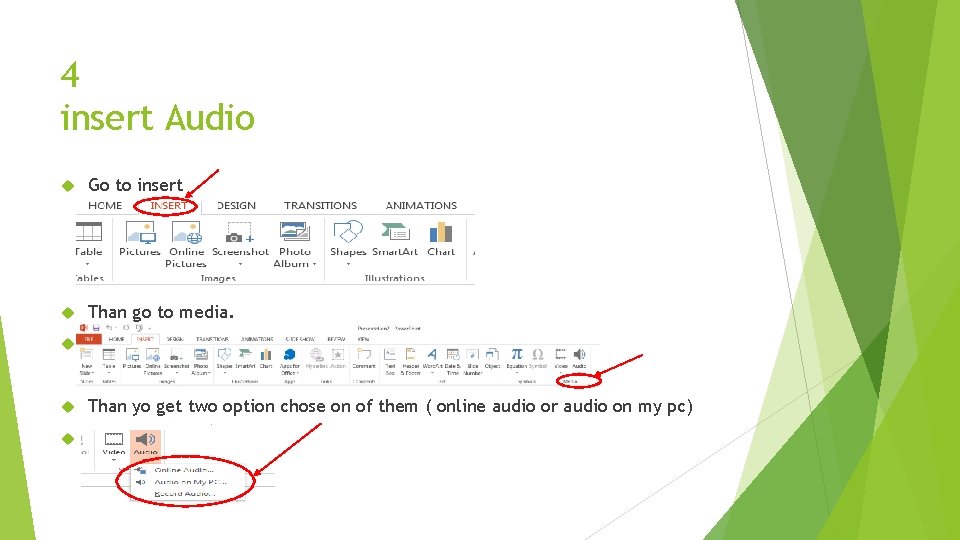Open the SLIDE SHOW tab
The height and width of the screenshot is (540, 960).
(x=299, y=339)
